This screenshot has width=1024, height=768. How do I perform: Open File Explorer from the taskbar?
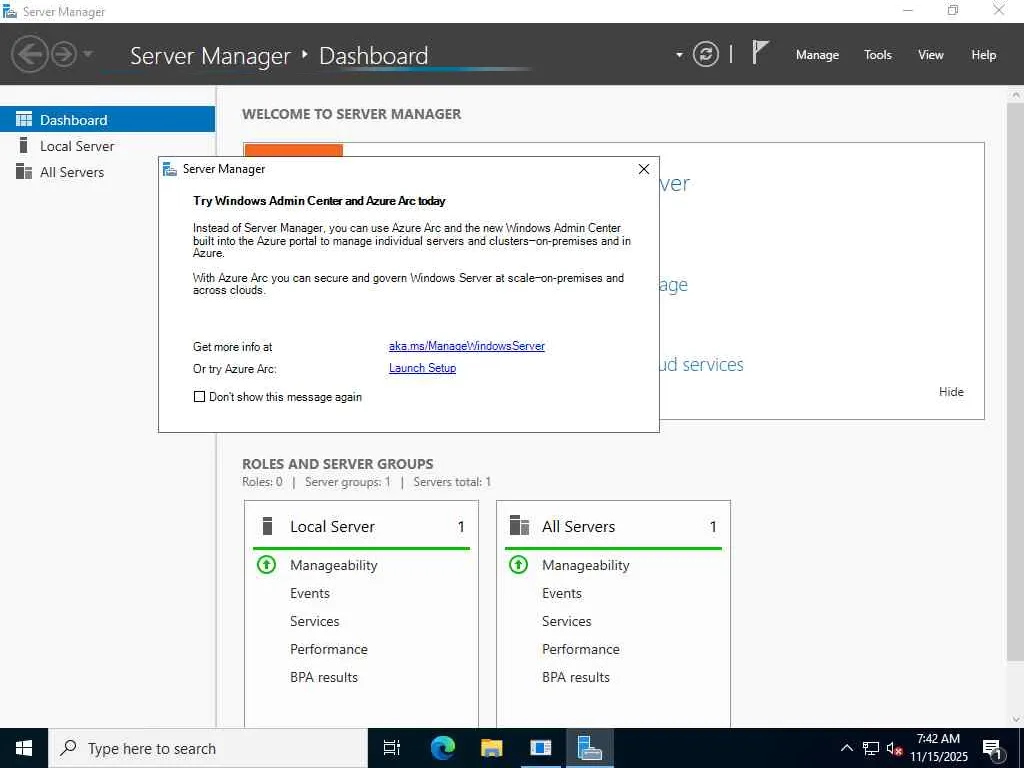point(491,748)
